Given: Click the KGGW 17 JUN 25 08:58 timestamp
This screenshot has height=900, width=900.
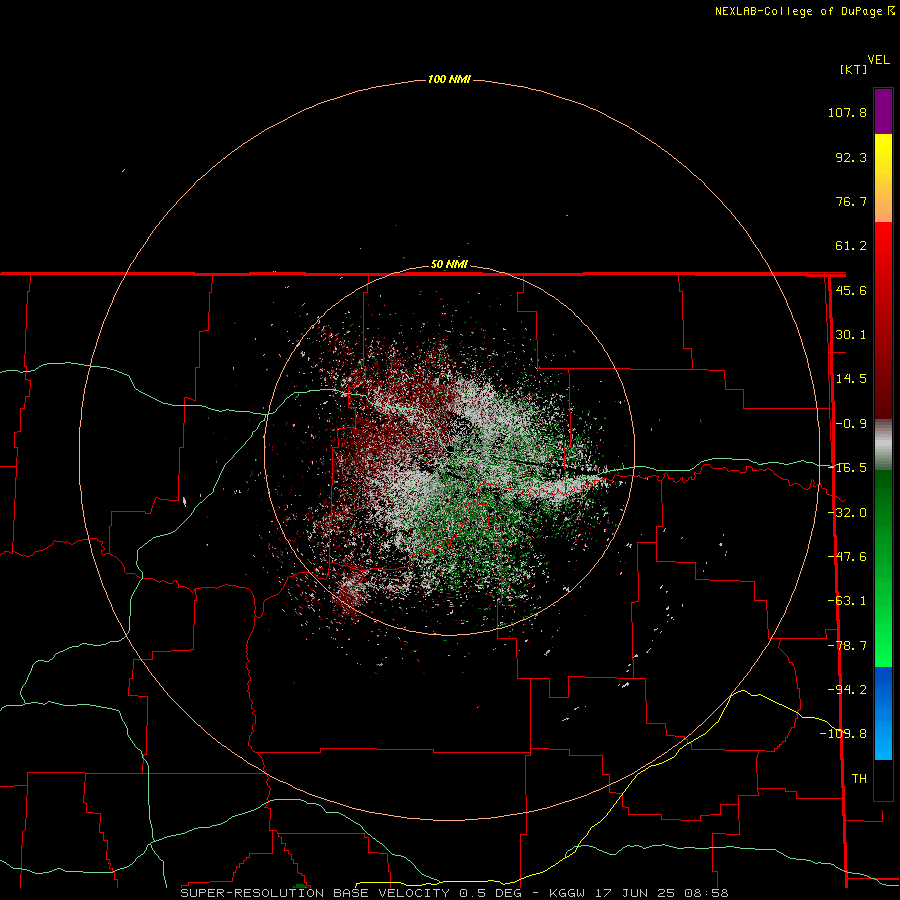Looking at the screenshot, I should click(638, 893).
